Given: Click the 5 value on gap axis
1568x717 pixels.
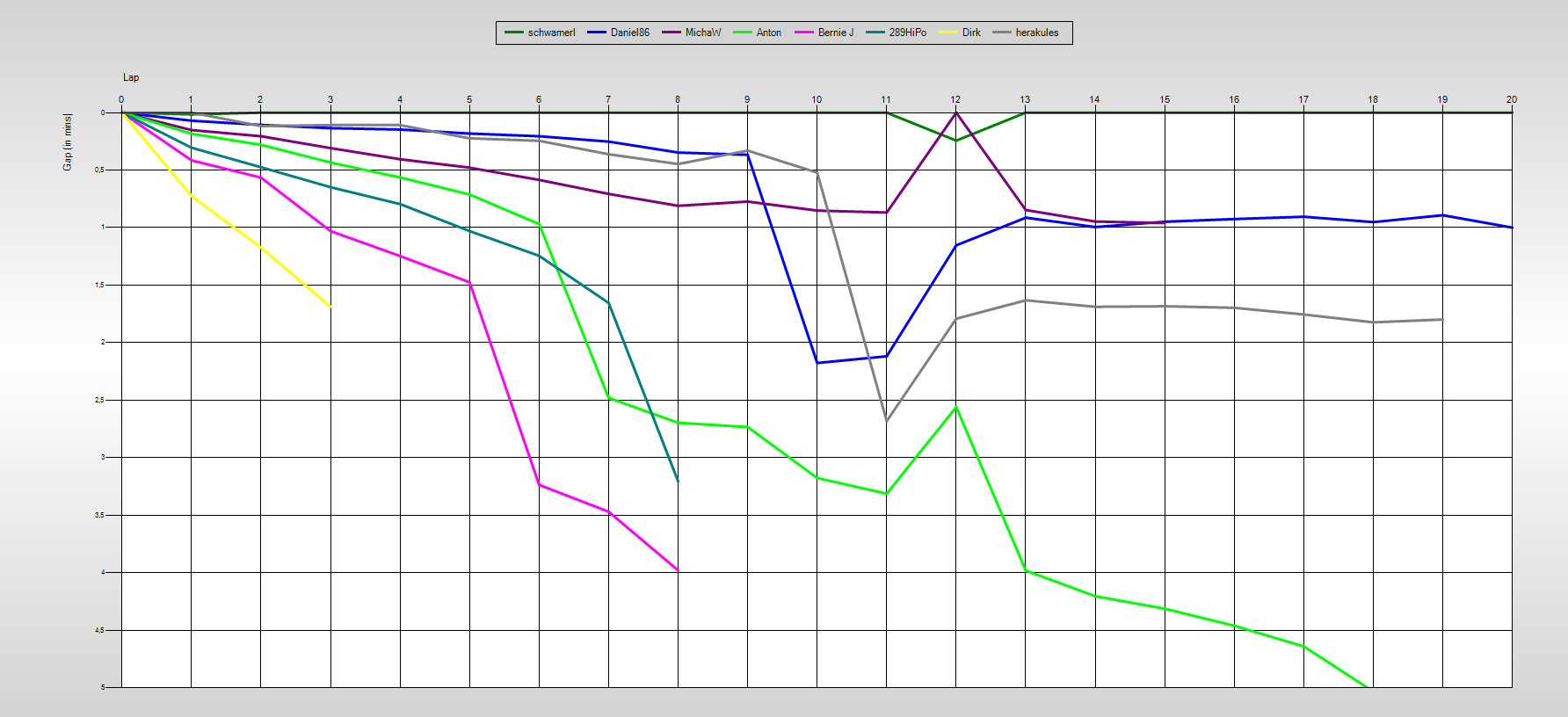Looking at the screenshot, I should click(102, 687).
